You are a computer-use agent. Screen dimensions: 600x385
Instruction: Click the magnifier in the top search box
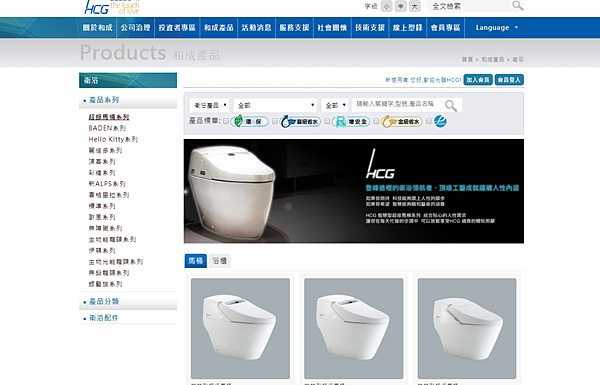pyautogui.click(x=517, y=6)
